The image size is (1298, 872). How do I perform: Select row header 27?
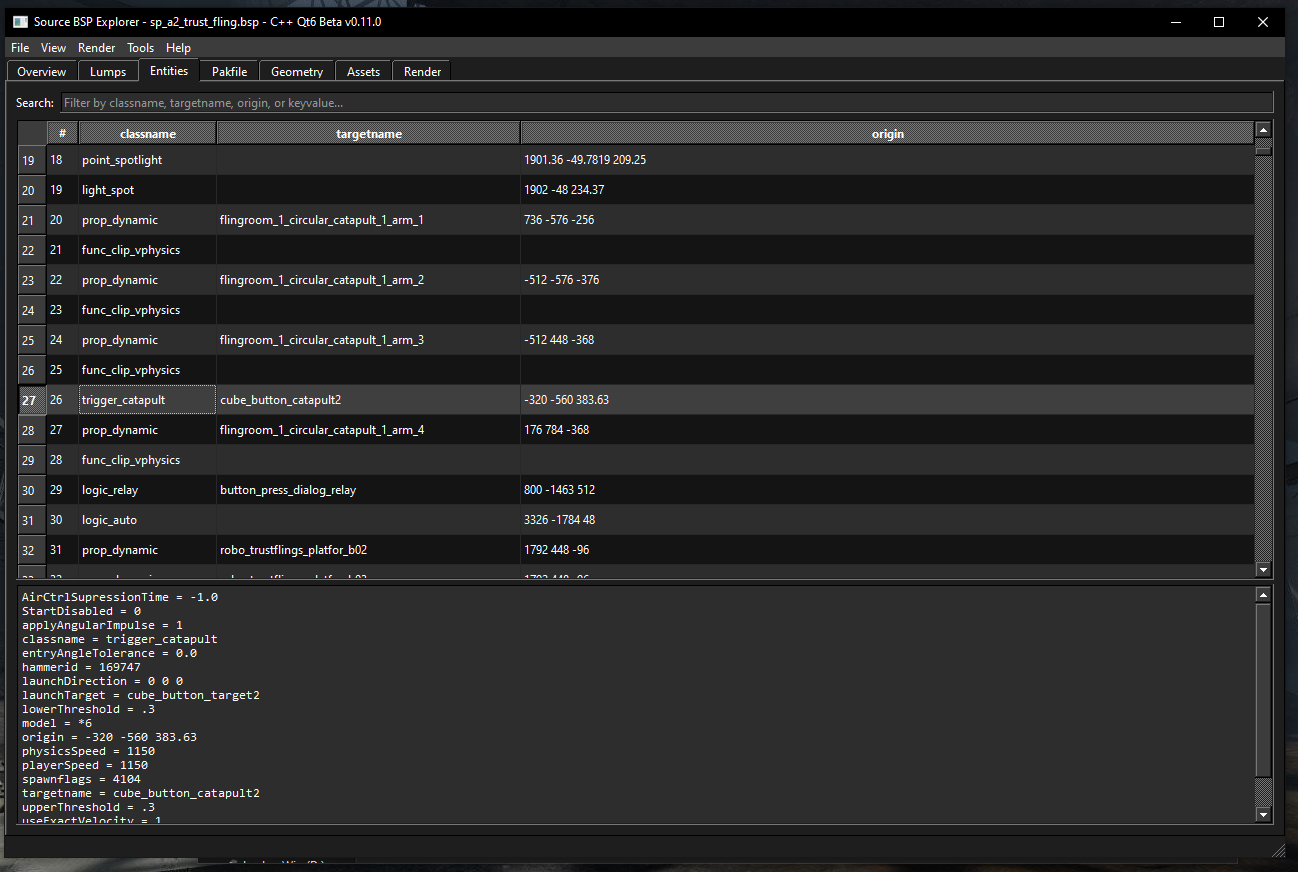32,400
